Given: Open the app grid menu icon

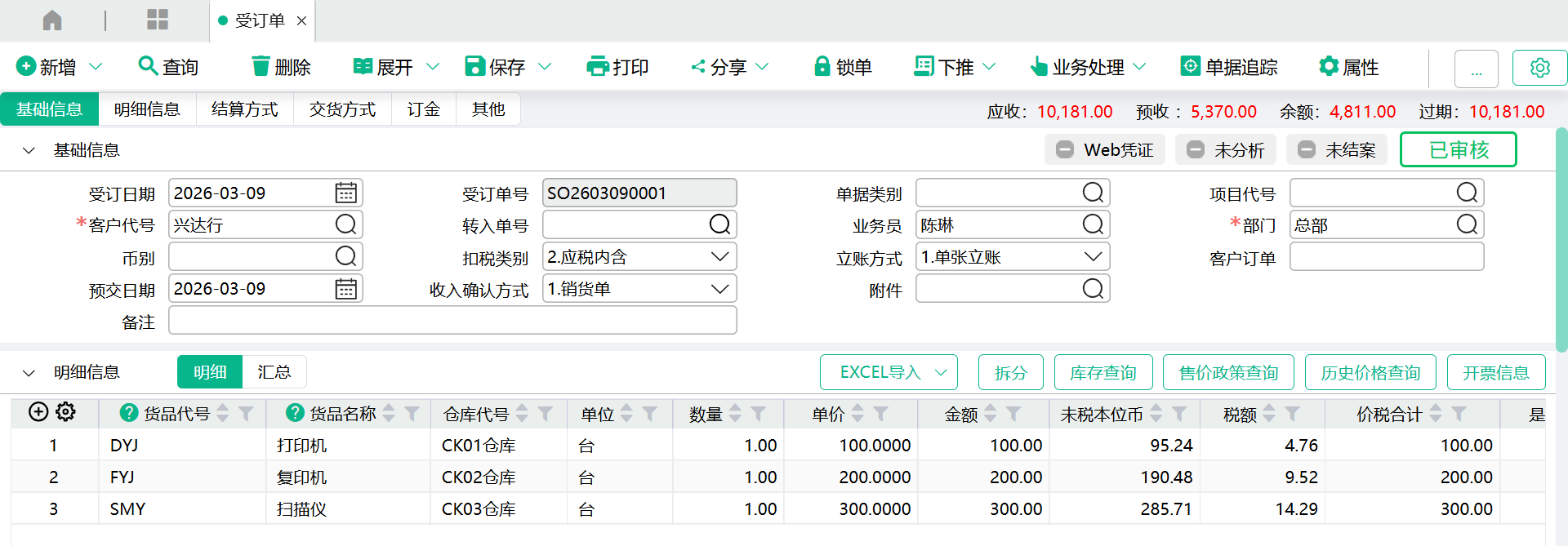Looking at the screenshot, I should [x=157, y=20].
